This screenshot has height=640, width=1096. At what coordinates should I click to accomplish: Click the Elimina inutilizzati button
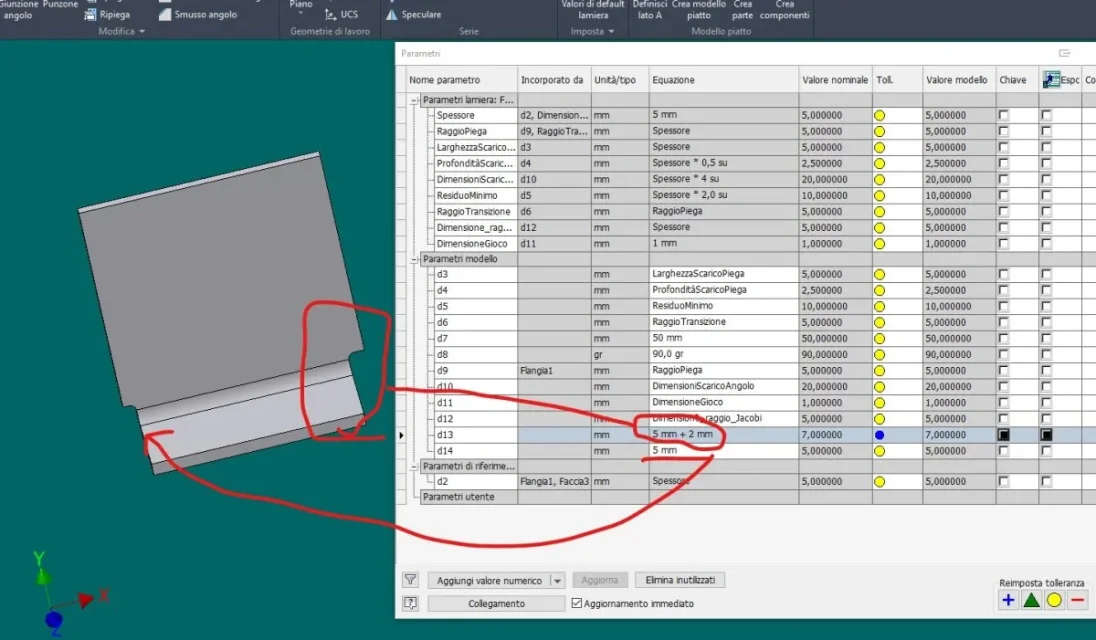coord(680,580)
